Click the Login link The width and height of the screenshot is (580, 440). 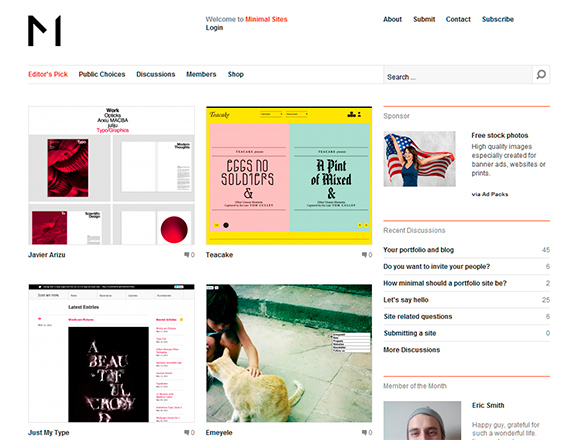tap(214, 28)
